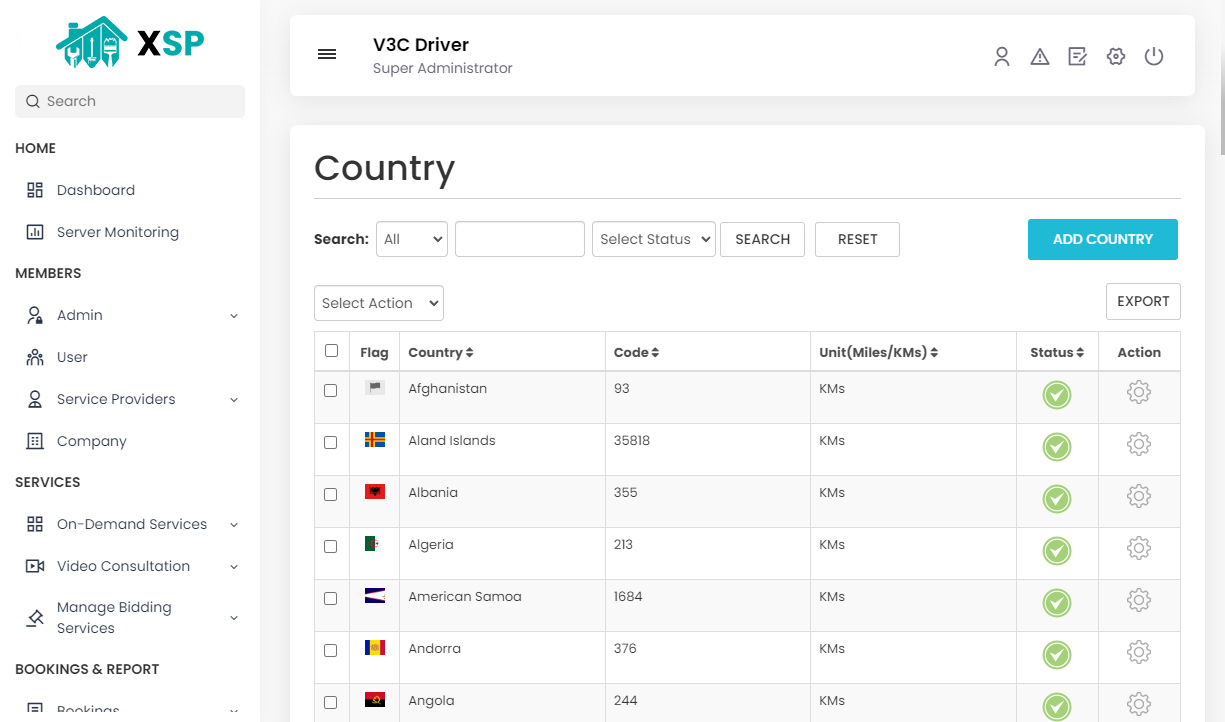Open the logs/notes icon in header
1225x722 pixels.
pos(1077,57)
